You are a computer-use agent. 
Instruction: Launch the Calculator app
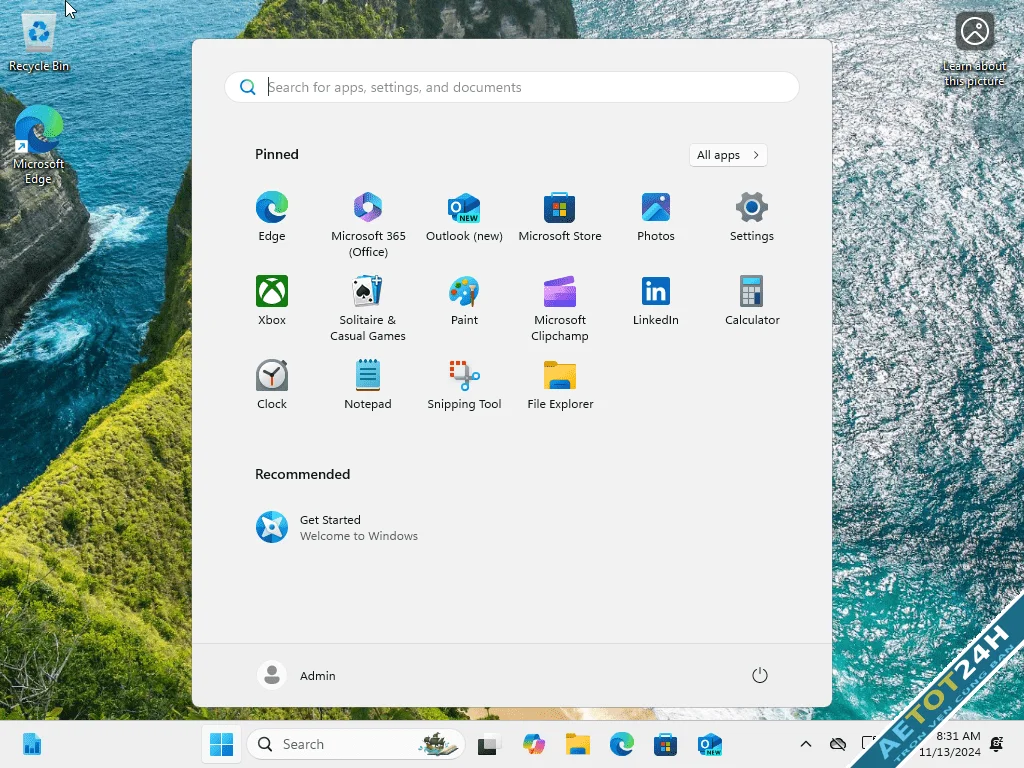coord(751,298)
